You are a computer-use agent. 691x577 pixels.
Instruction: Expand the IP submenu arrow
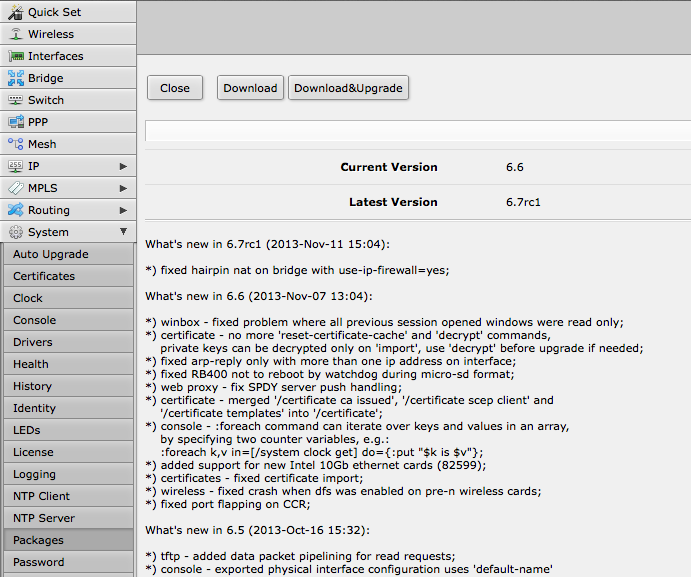point(123,166)
